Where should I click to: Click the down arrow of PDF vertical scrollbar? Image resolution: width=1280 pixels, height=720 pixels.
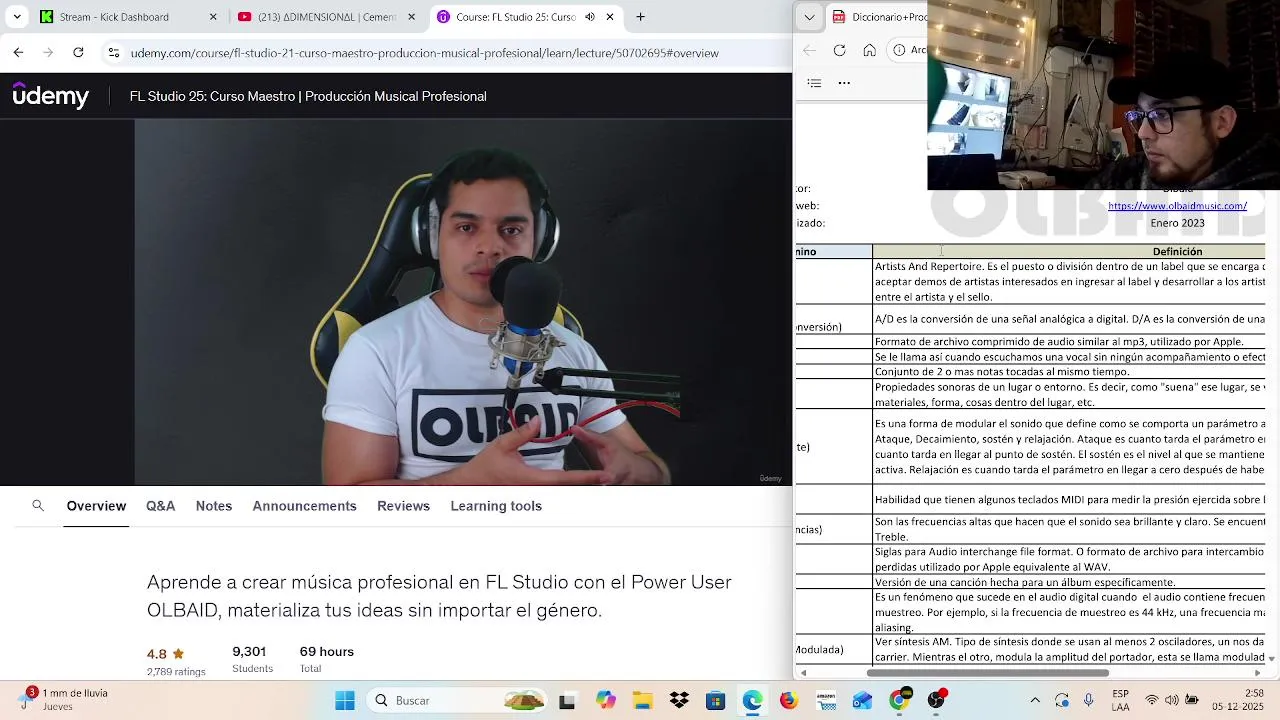(x=1271, y=659)
